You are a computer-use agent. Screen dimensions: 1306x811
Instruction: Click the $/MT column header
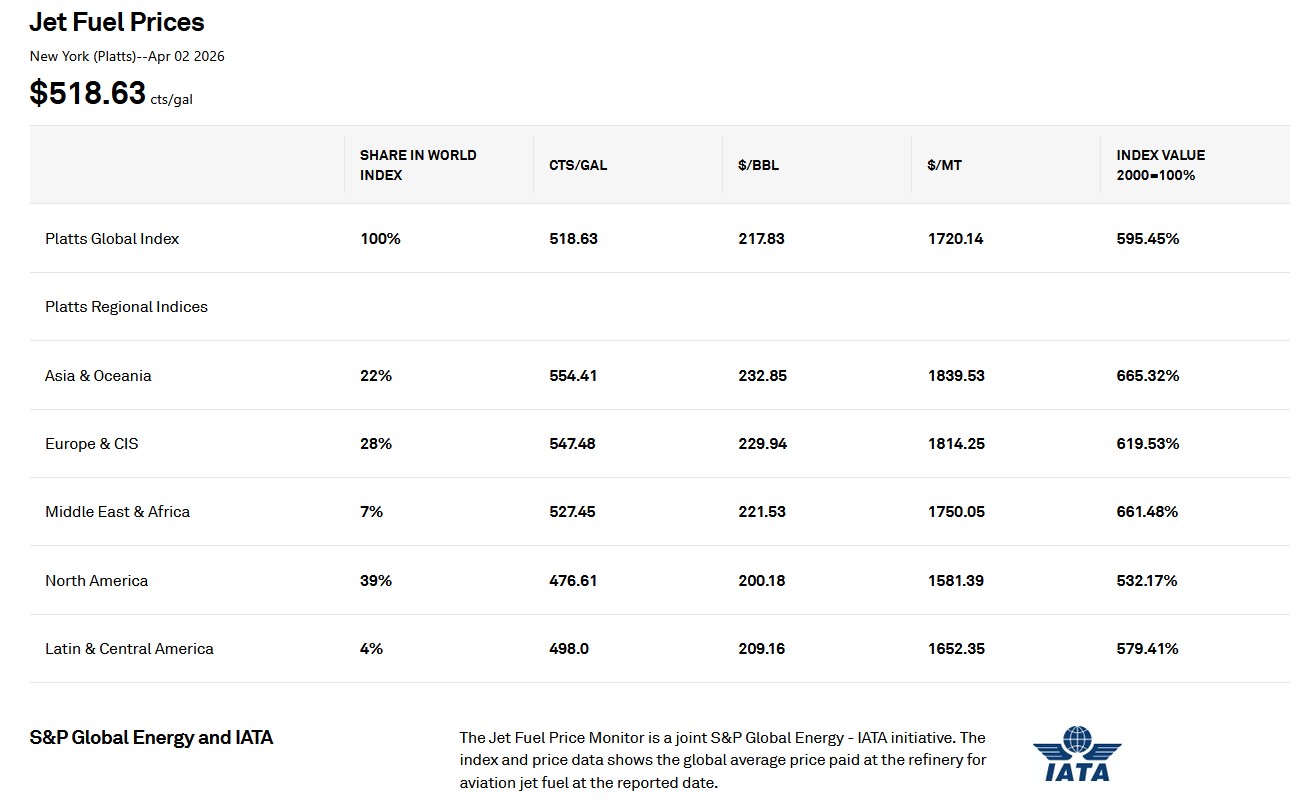[x=945, y=165]
